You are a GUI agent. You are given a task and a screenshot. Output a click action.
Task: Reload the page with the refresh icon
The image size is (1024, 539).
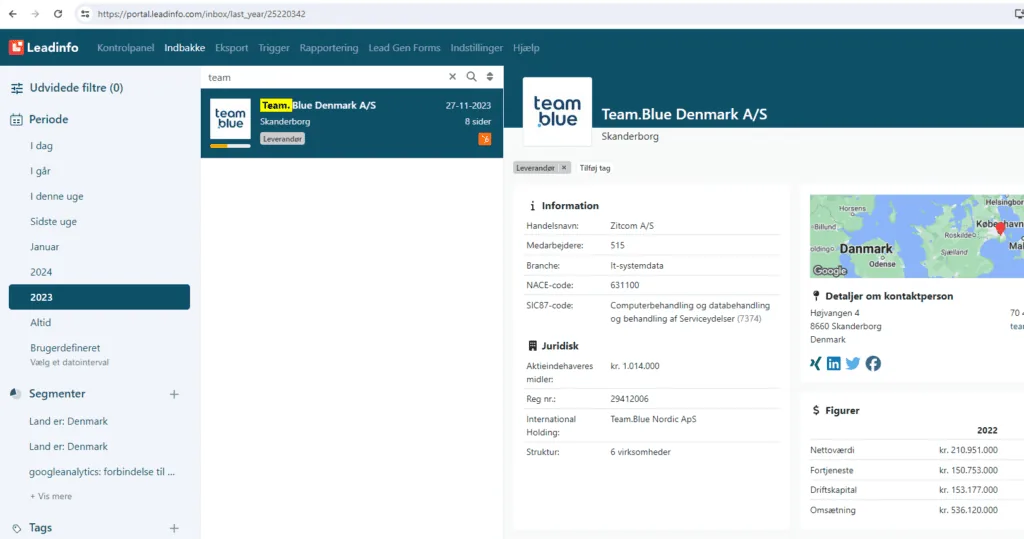58,14
